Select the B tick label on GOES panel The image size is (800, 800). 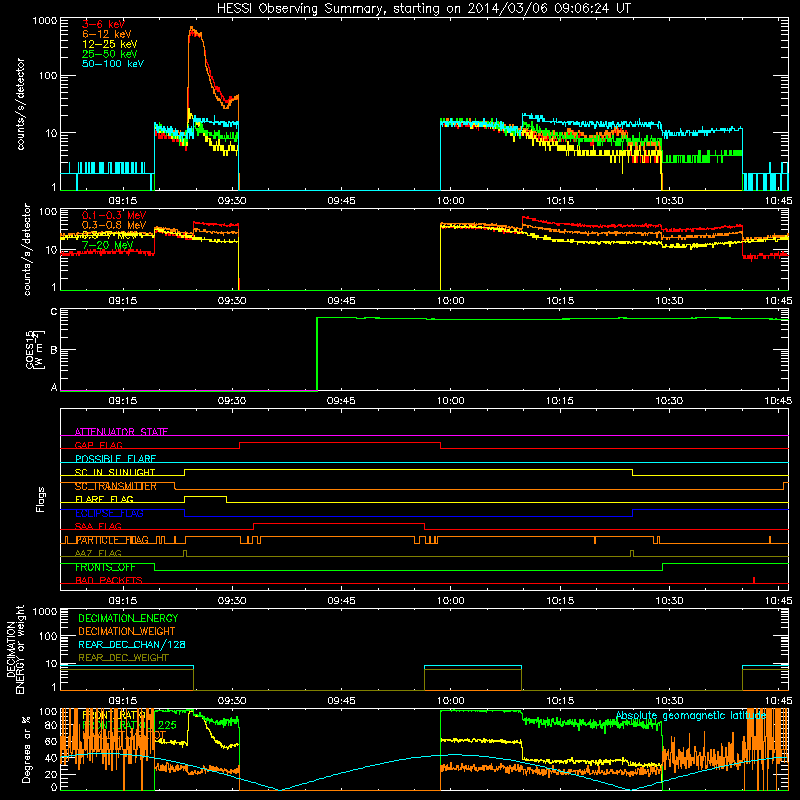click(54, 350)
